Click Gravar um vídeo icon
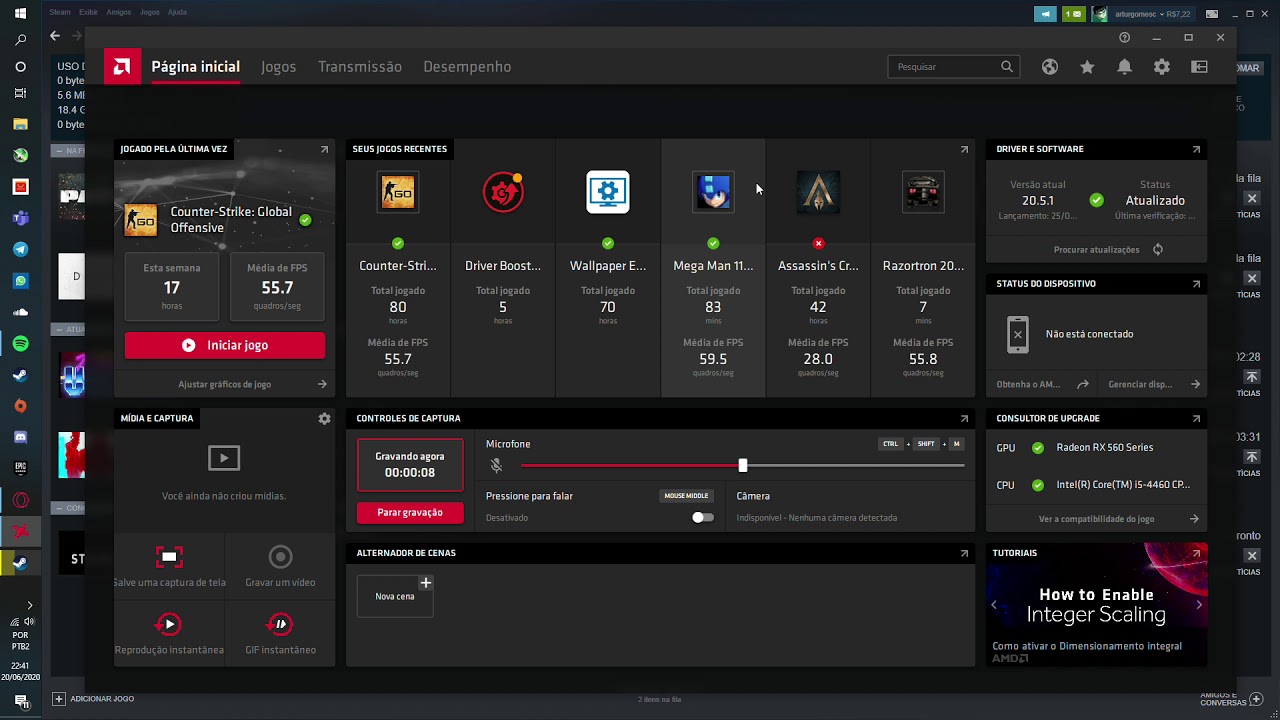The height and width of the screenshot is (720, 1280). click(x=280, y=557)
